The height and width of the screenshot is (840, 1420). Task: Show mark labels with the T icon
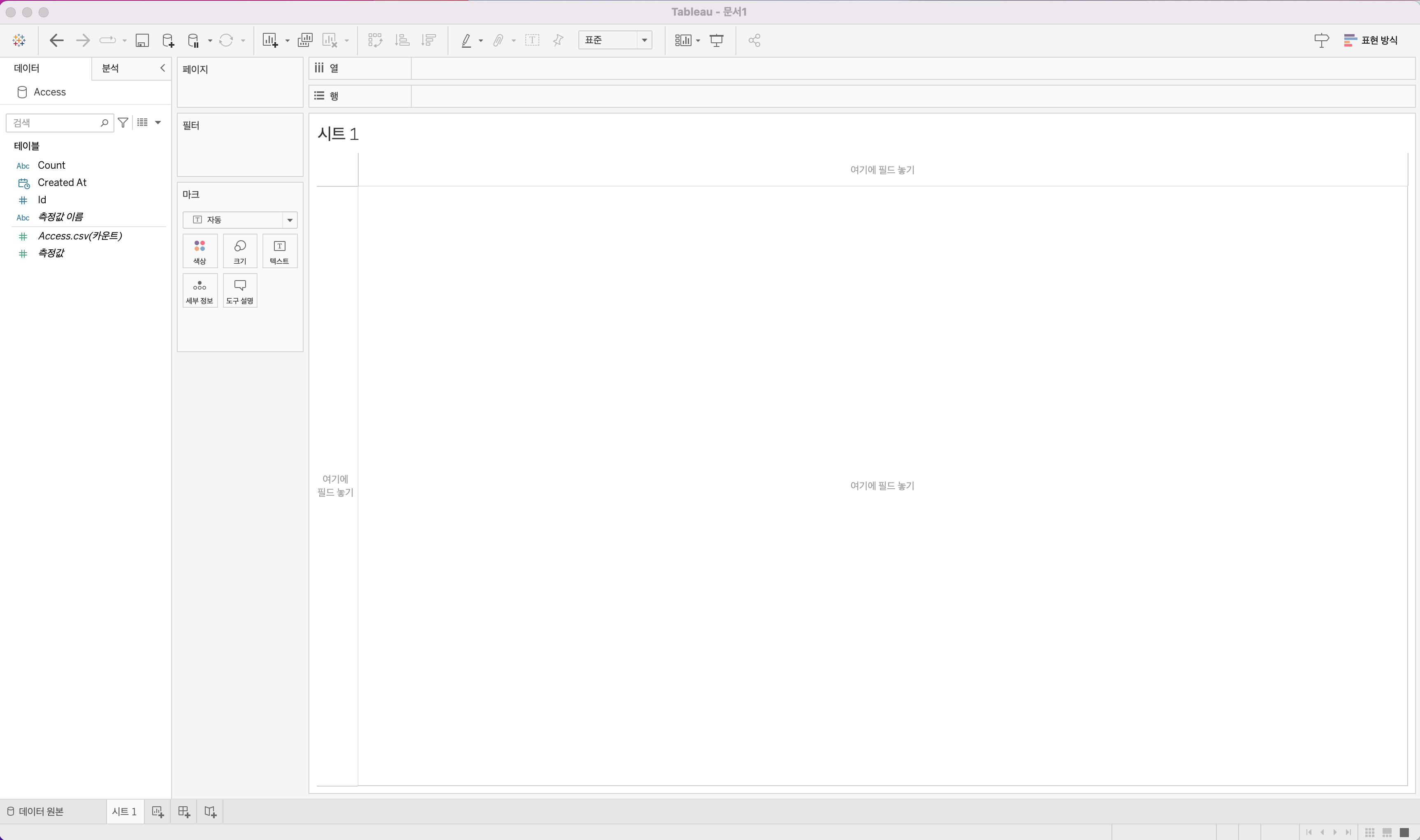click(x=532, y=40)
